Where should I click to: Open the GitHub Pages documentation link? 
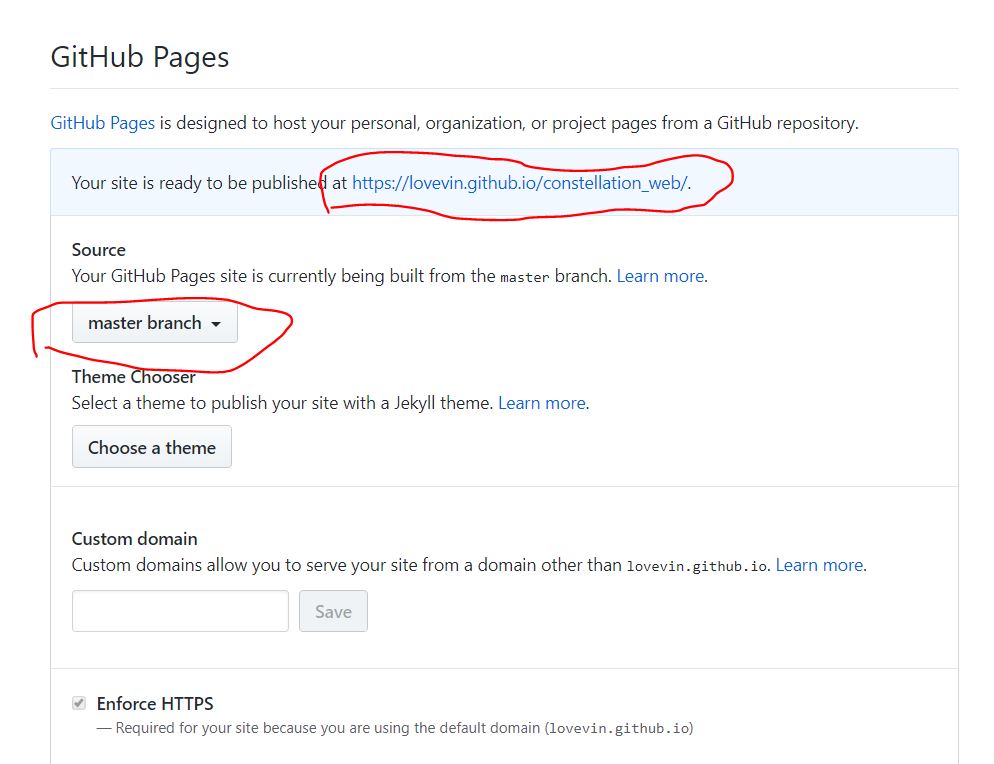tap(103, 123)
